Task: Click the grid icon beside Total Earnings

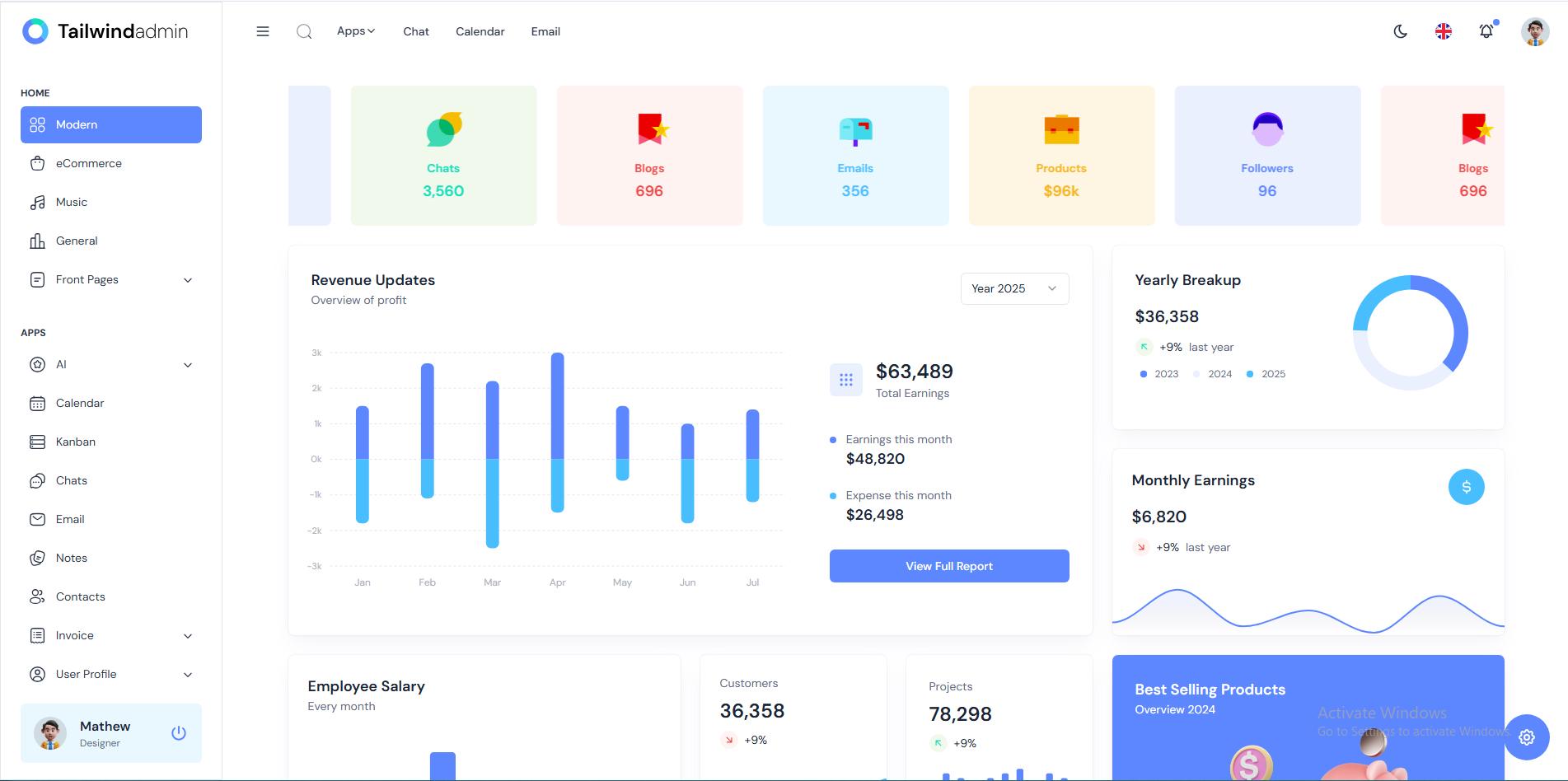Action: tap(845, 380)
